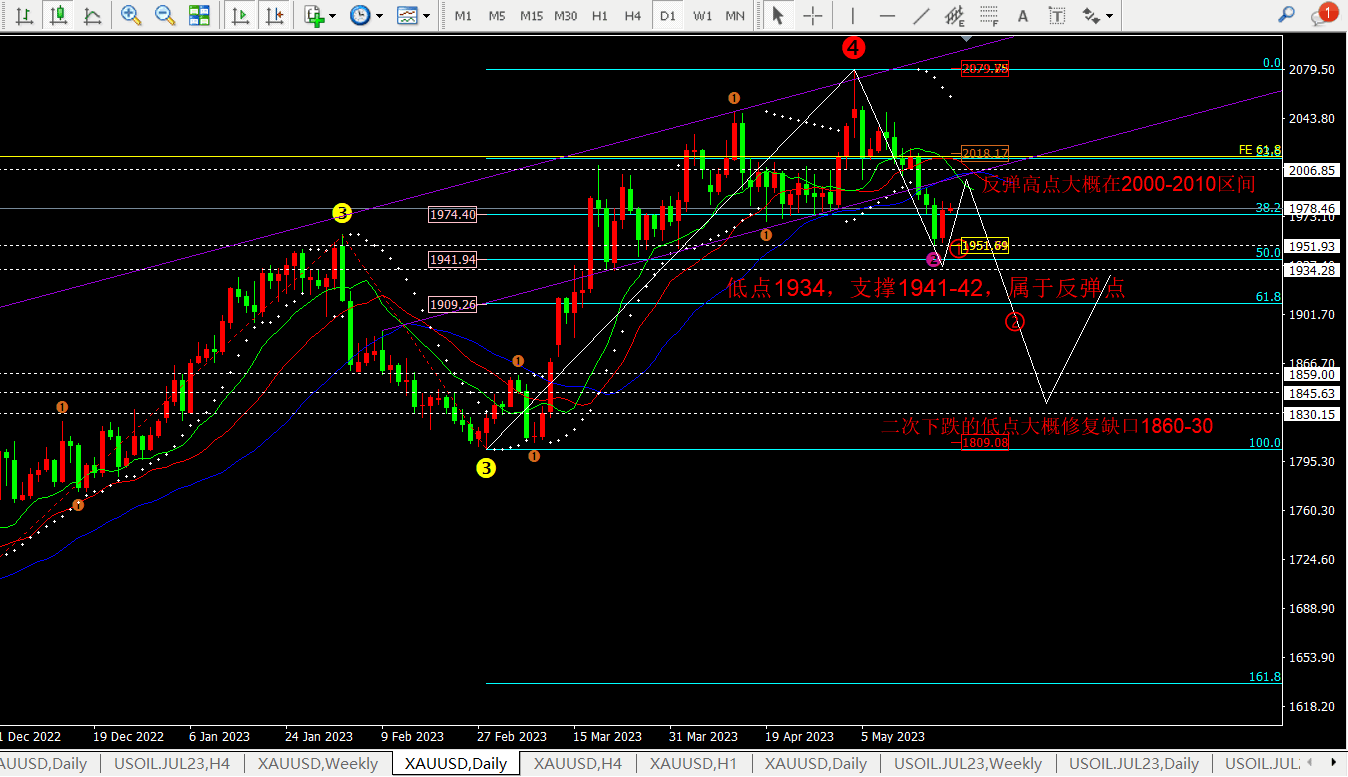
Task: Open the XAUUSD,H4 chart tab
Action: (578, 764)
